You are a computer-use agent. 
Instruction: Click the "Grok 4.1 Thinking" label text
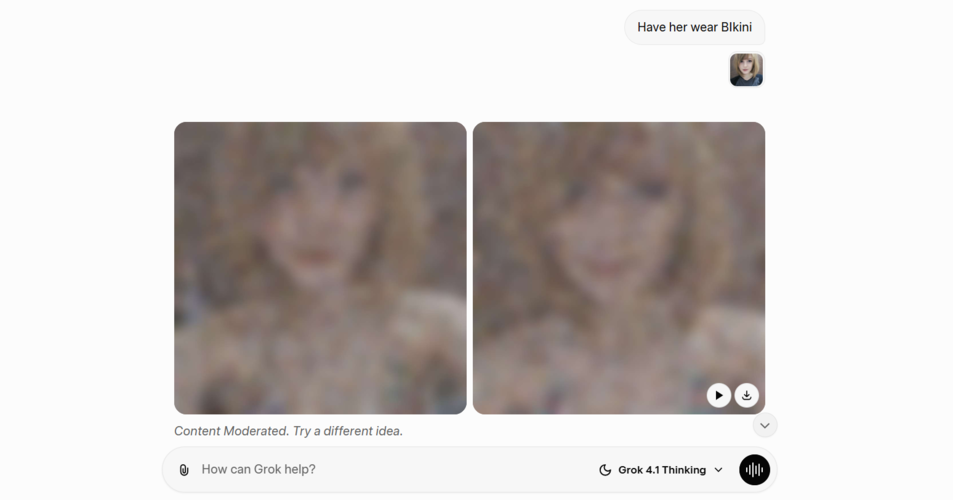pos(662,470)
